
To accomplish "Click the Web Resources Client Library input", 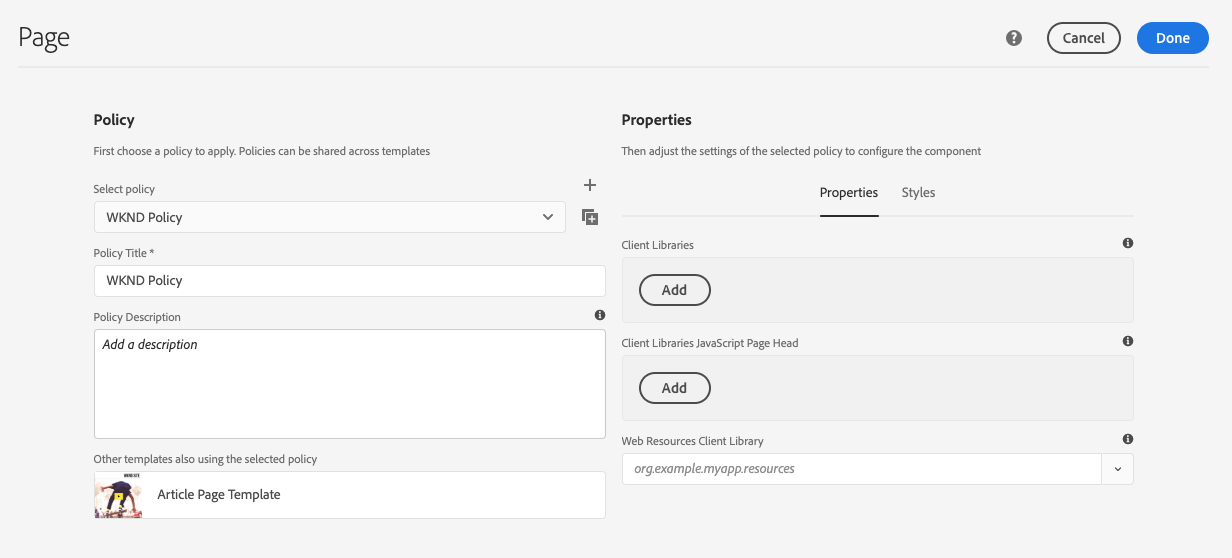I will click(x=861, y=468).
